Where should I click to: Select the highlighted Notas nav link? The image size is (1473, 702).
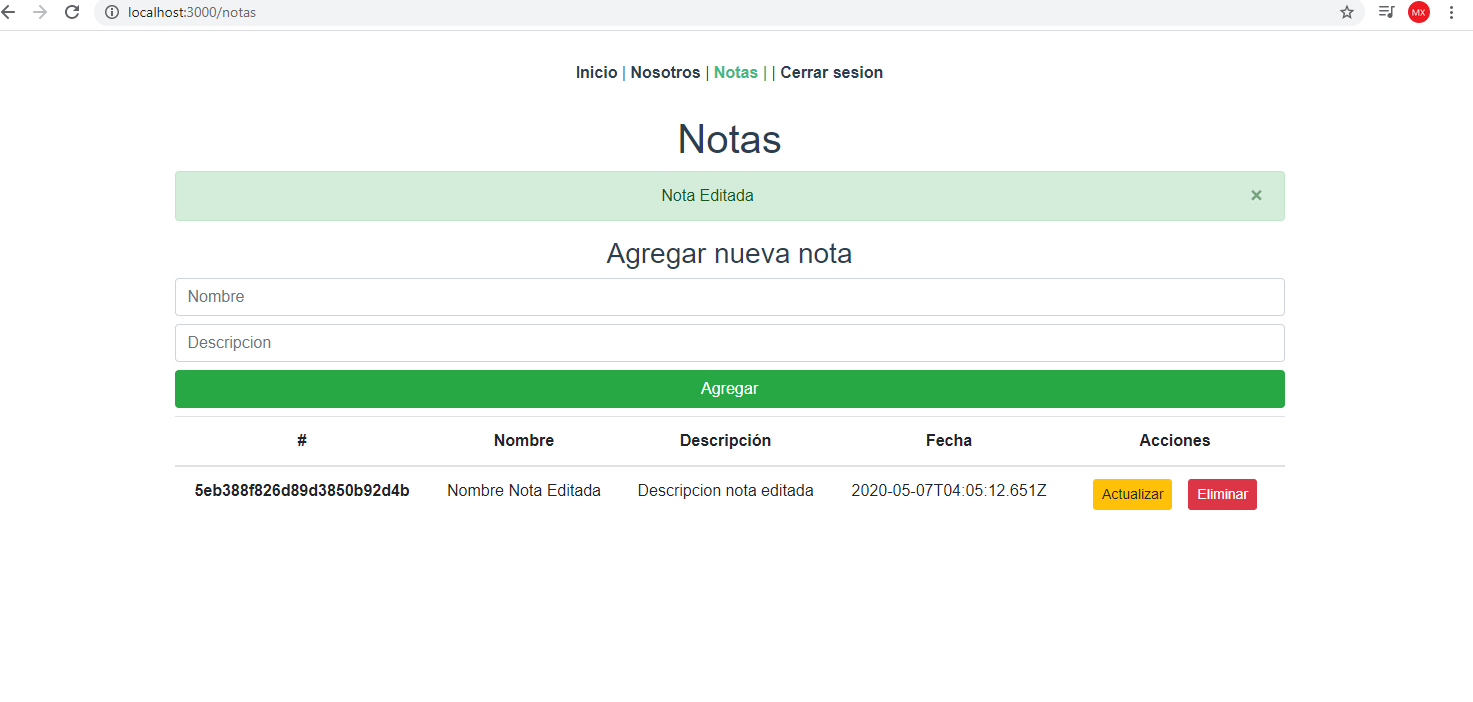click(x=736, y=72)
